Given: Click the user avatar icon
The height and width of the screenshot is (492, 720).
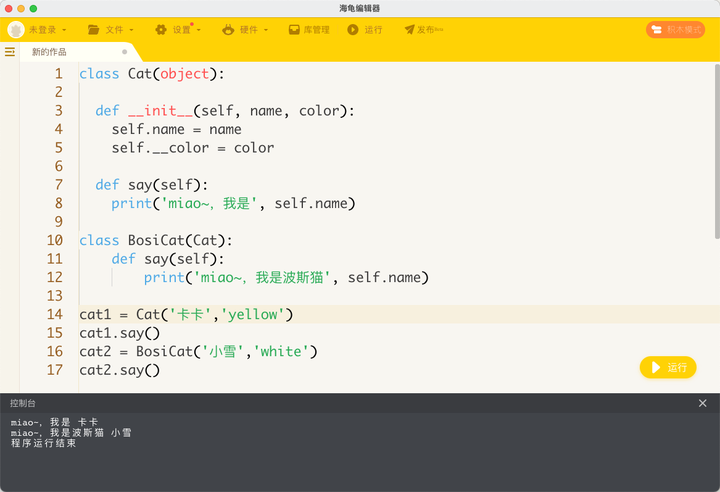Looking at the screenshot, I should click(16, 30).
